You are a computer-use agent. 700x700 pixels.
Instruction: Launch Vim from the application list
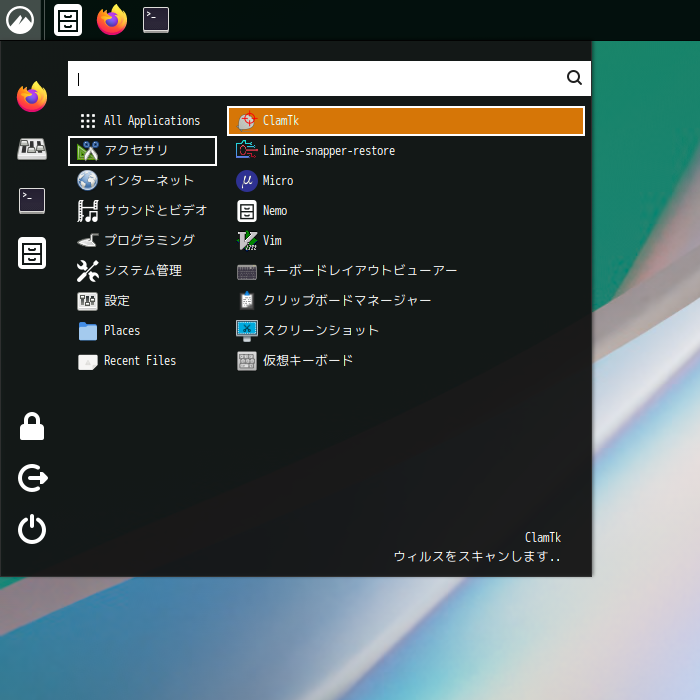pyautogui.click(x=406, y=241)
